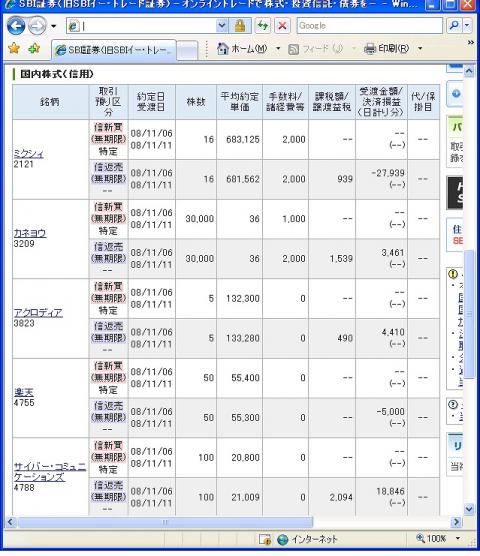The height and width of the screenshot is (556, 480).
Task: Click the browser Back arrow button
Action: [x=16, y=26]
